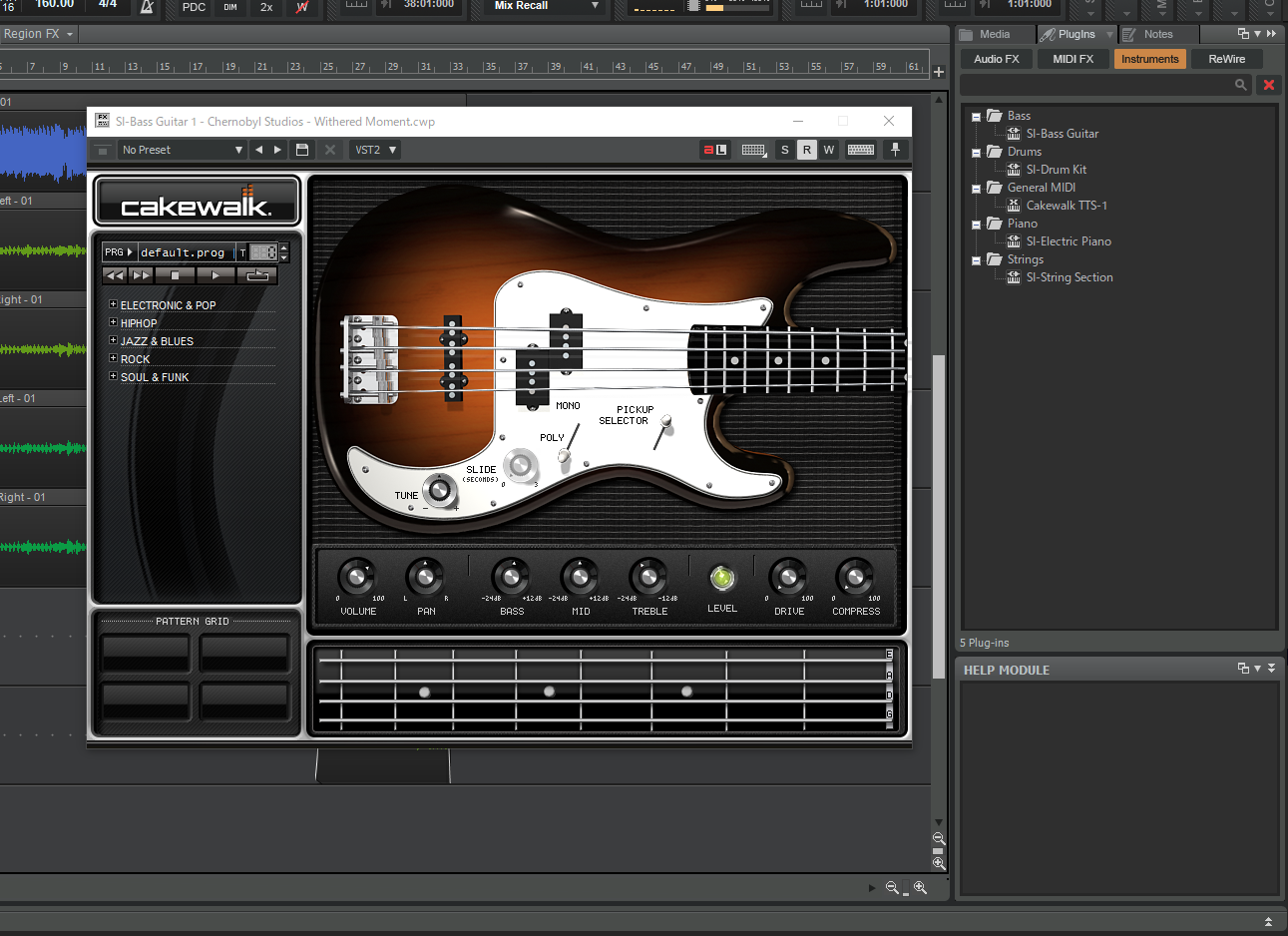This screenshot has width=1288, height=936.
Task: Select the SI-Electric Piano instrument
Action: 1068,241
